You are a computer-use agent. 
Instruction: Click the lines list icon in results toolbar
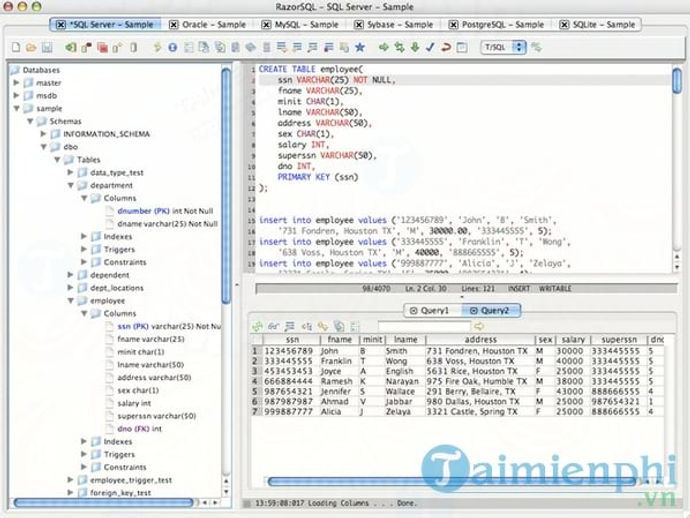(290, 326)
